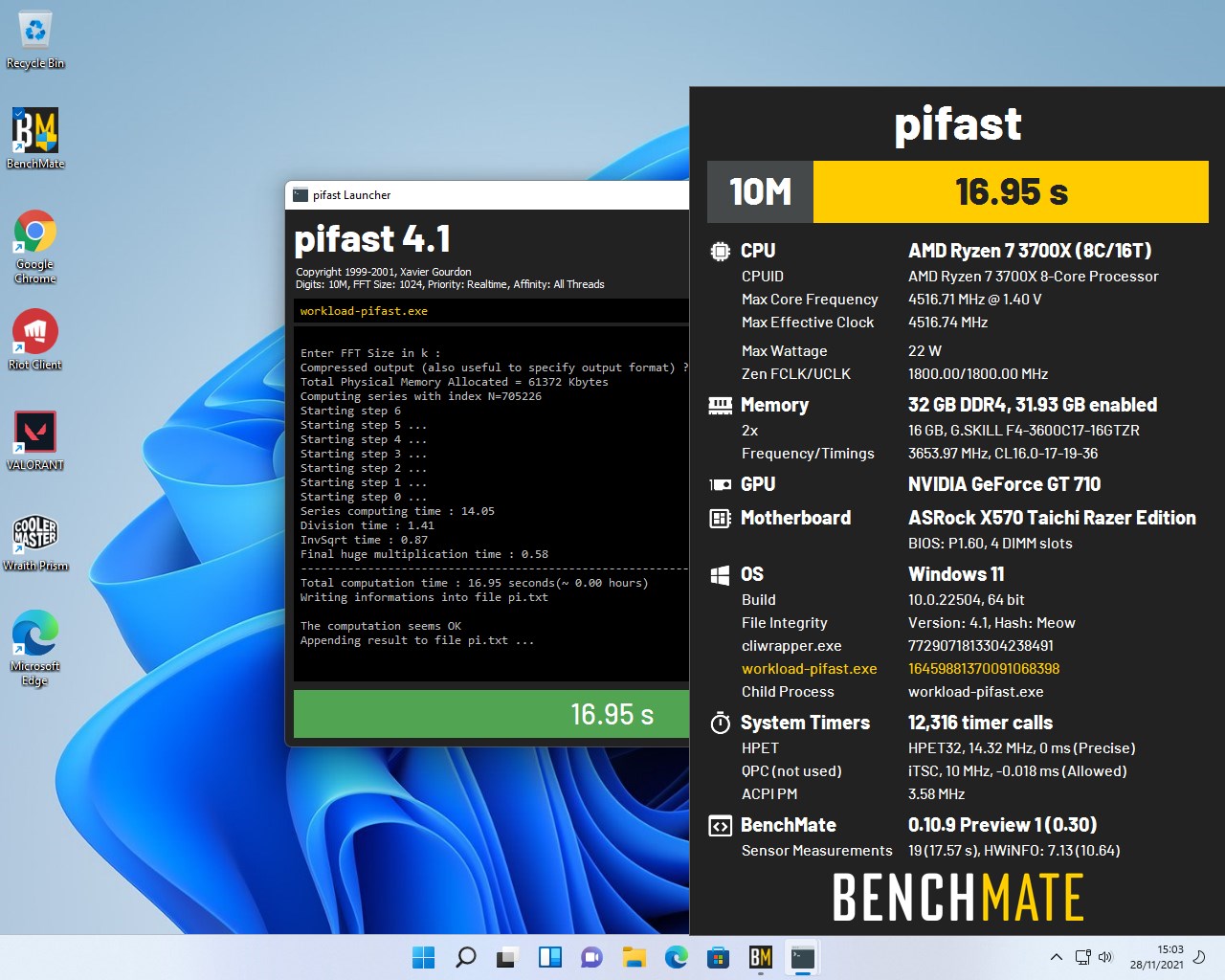Click the 'pifast' title in results panel
This screenshot has height=980, width=1225.
pos(957,124)
